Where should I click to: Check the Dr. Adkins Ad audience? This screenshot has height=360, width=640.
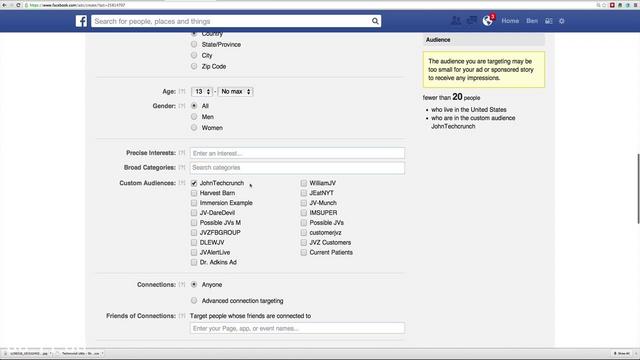[x=194, y=262]
